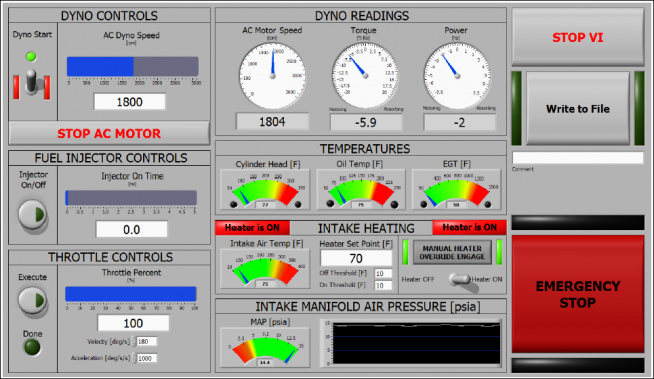Image resolution: width=654 pixels, height=379 pixels.
Task: Click the STOP AC MOTOR button
Action: (109, 133)
